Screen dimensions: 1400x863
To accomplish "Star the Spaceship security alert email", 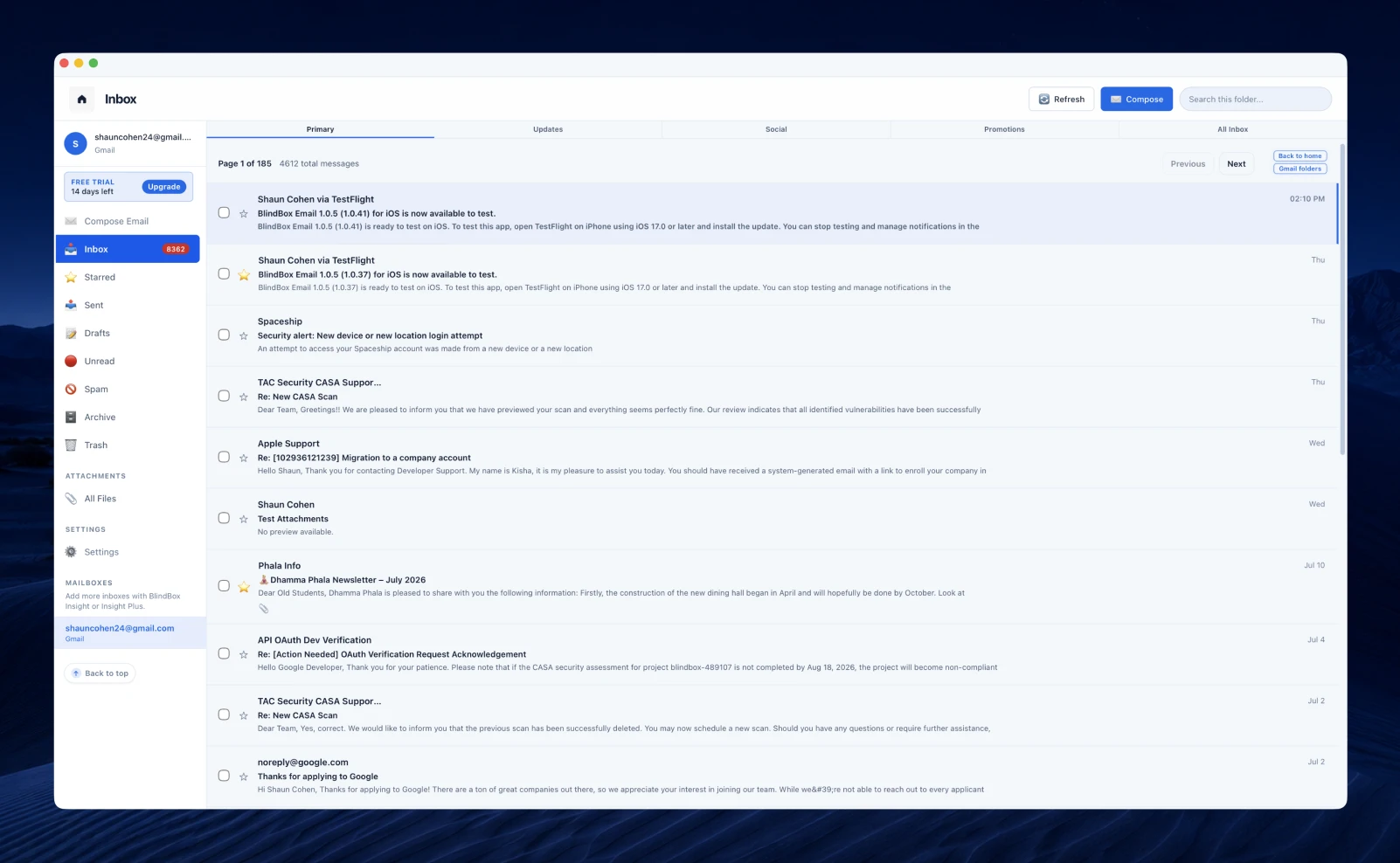I will point(244,336).
